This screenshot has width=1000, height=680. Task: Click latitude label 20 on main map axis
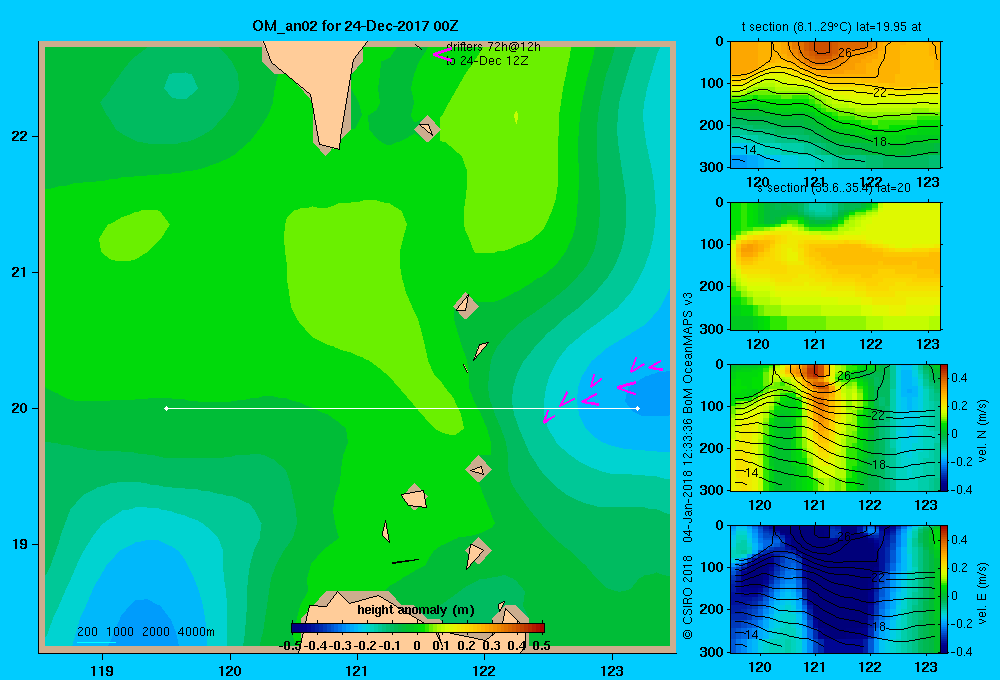coord(20,408)
